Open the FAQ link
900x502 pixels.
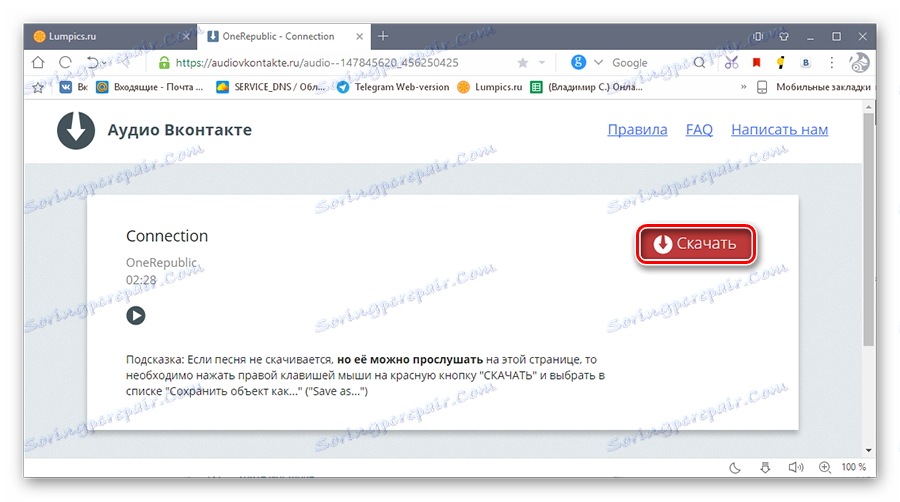pyautogui.click(x=699, y=130)
